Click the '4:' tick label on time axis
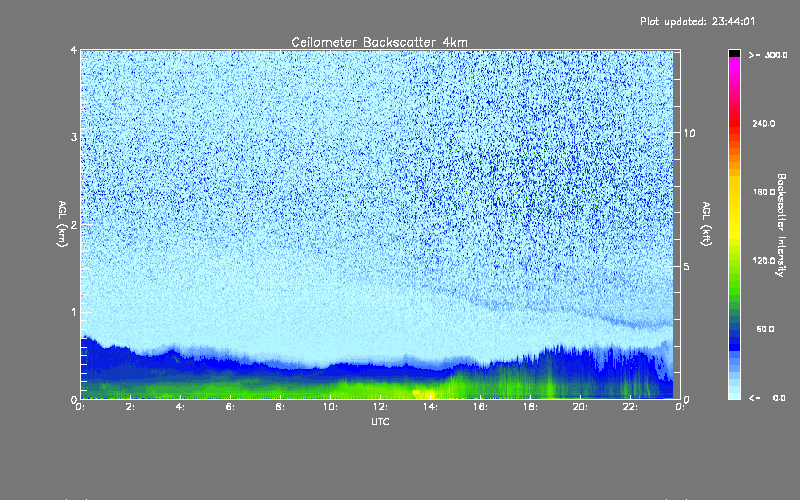The image size is (800, 500). click(x=180, y=407)
